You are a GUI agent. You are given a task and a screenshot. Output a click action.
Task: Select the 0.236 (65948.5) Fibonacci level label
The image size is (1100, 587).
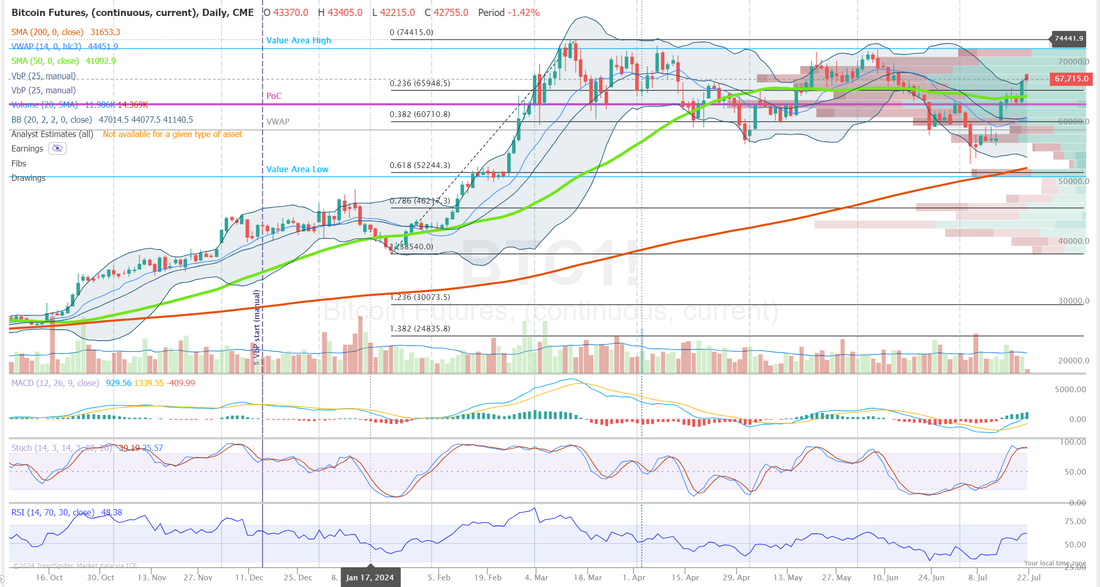point(420,83)
